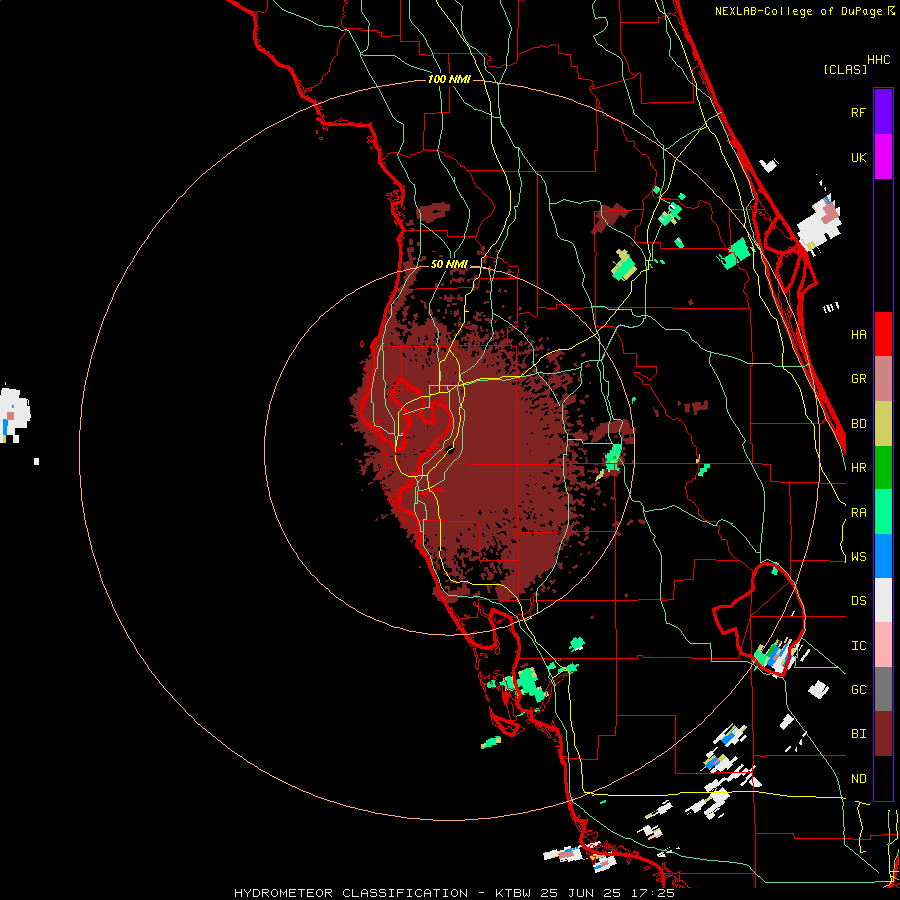Click the HR legend label
The image size is (900, 900).
click(x=858, y=468)
